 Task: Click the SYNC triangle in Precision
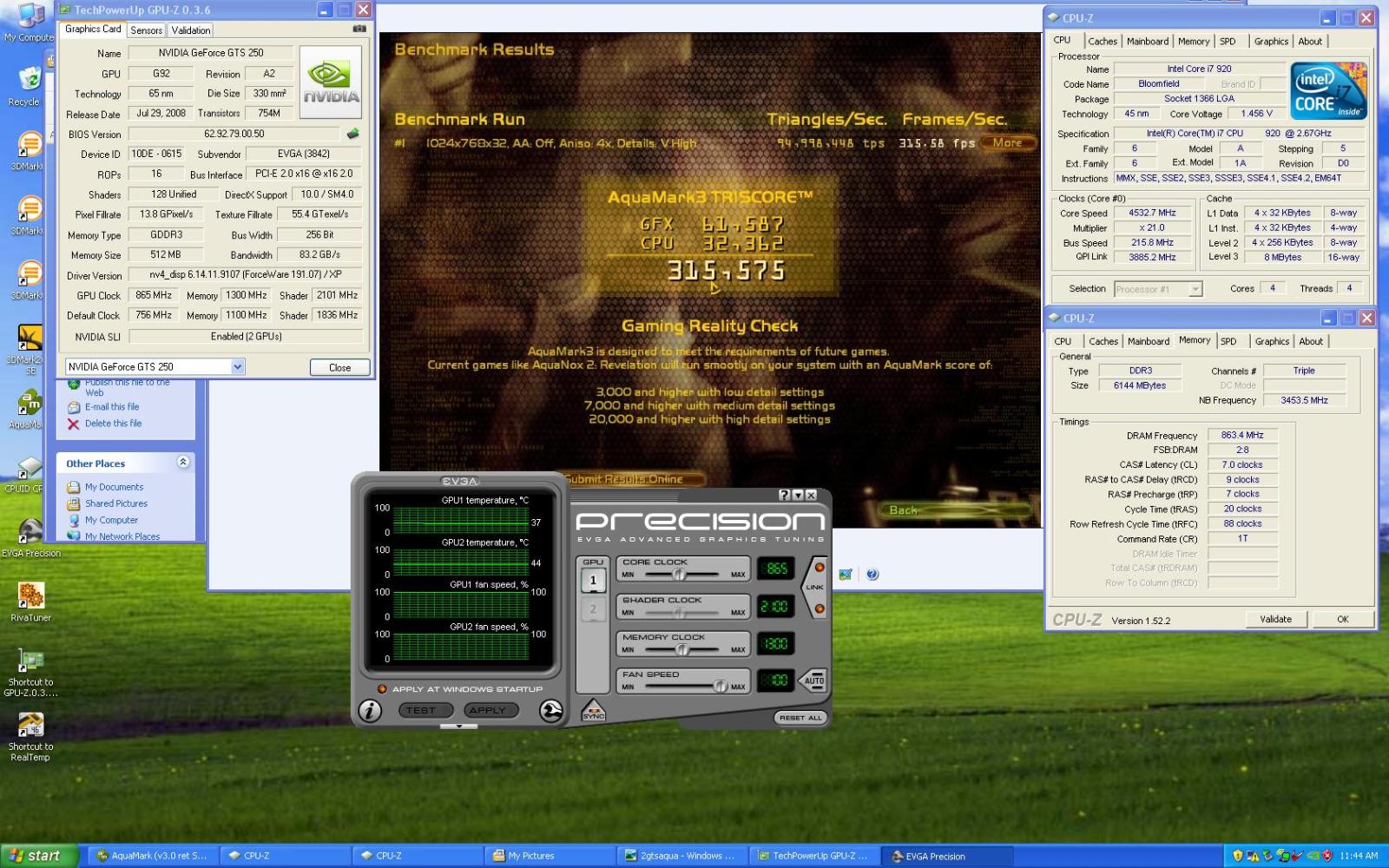[x=594, y=710]
